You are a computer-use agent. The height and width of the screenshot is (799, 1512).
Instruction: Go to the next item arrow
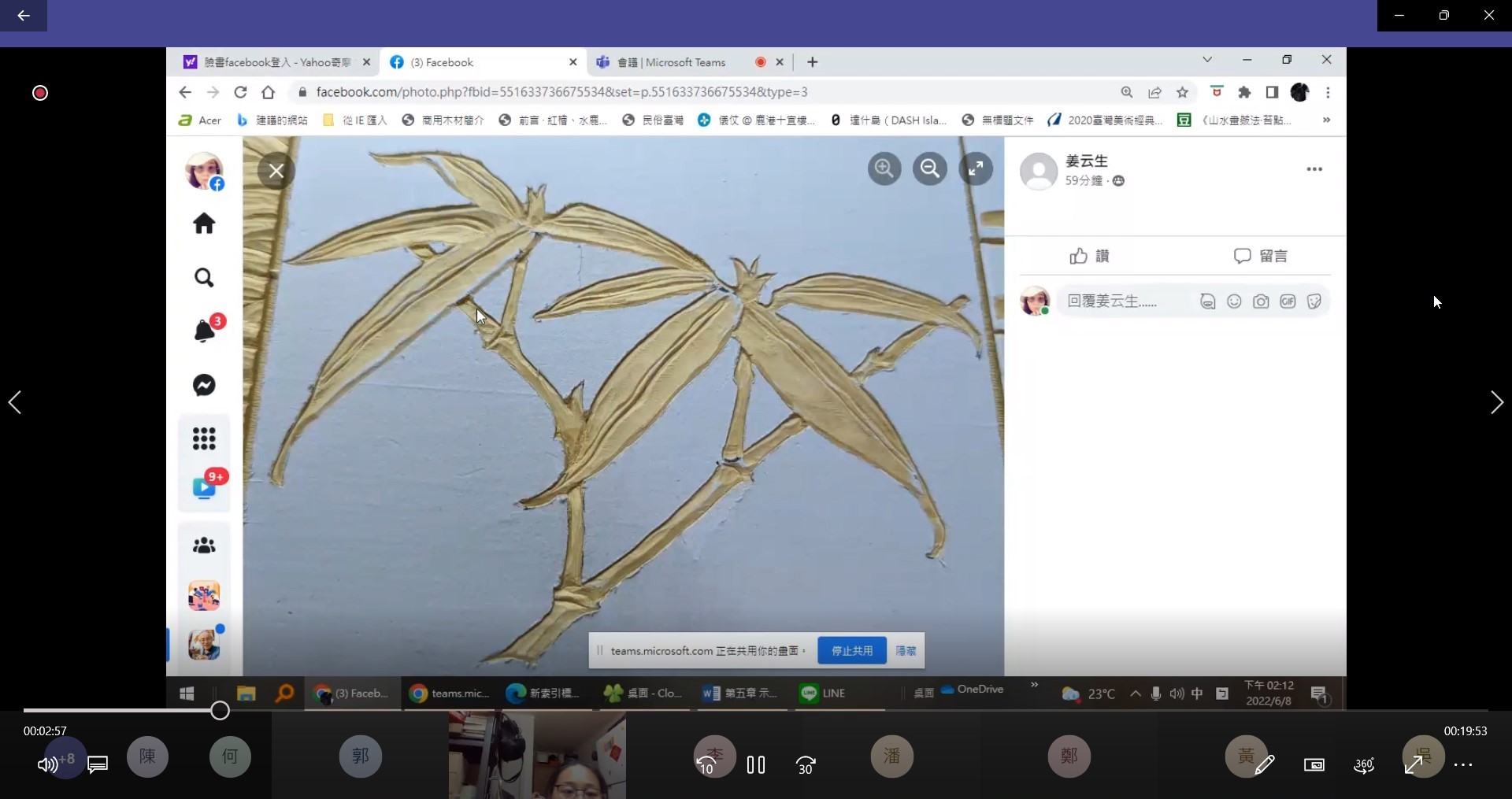click(1496, 402)
